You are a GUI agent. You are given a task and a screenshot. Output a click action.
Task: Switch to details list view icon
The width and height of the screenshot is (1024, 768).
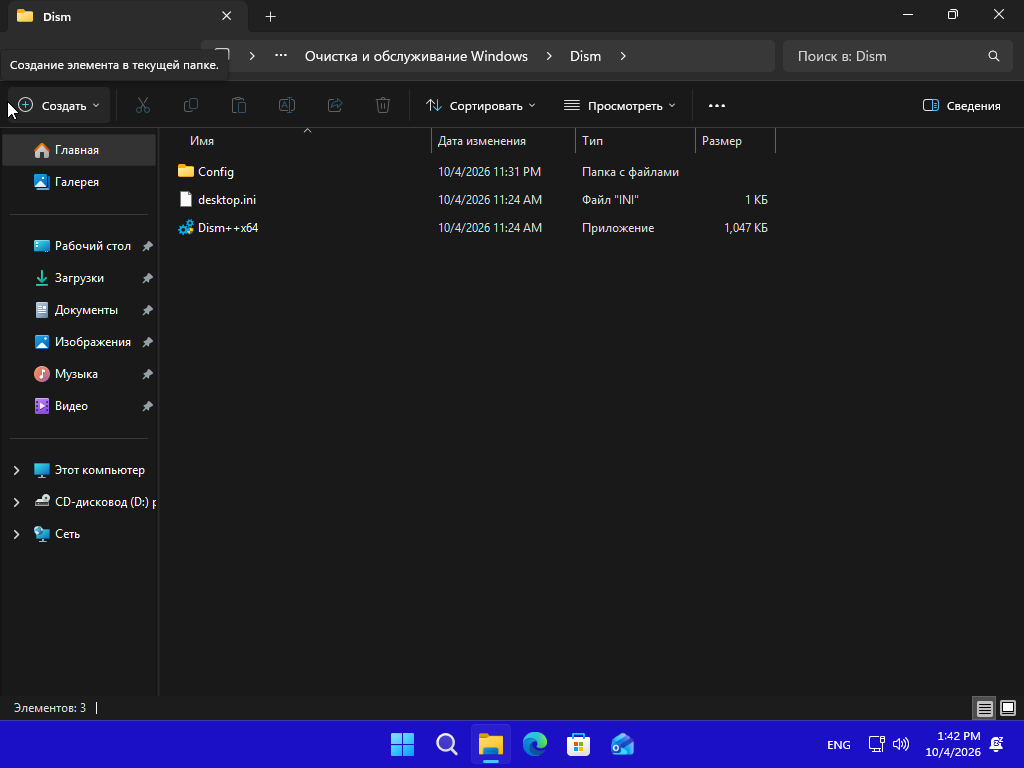[984, 708]
